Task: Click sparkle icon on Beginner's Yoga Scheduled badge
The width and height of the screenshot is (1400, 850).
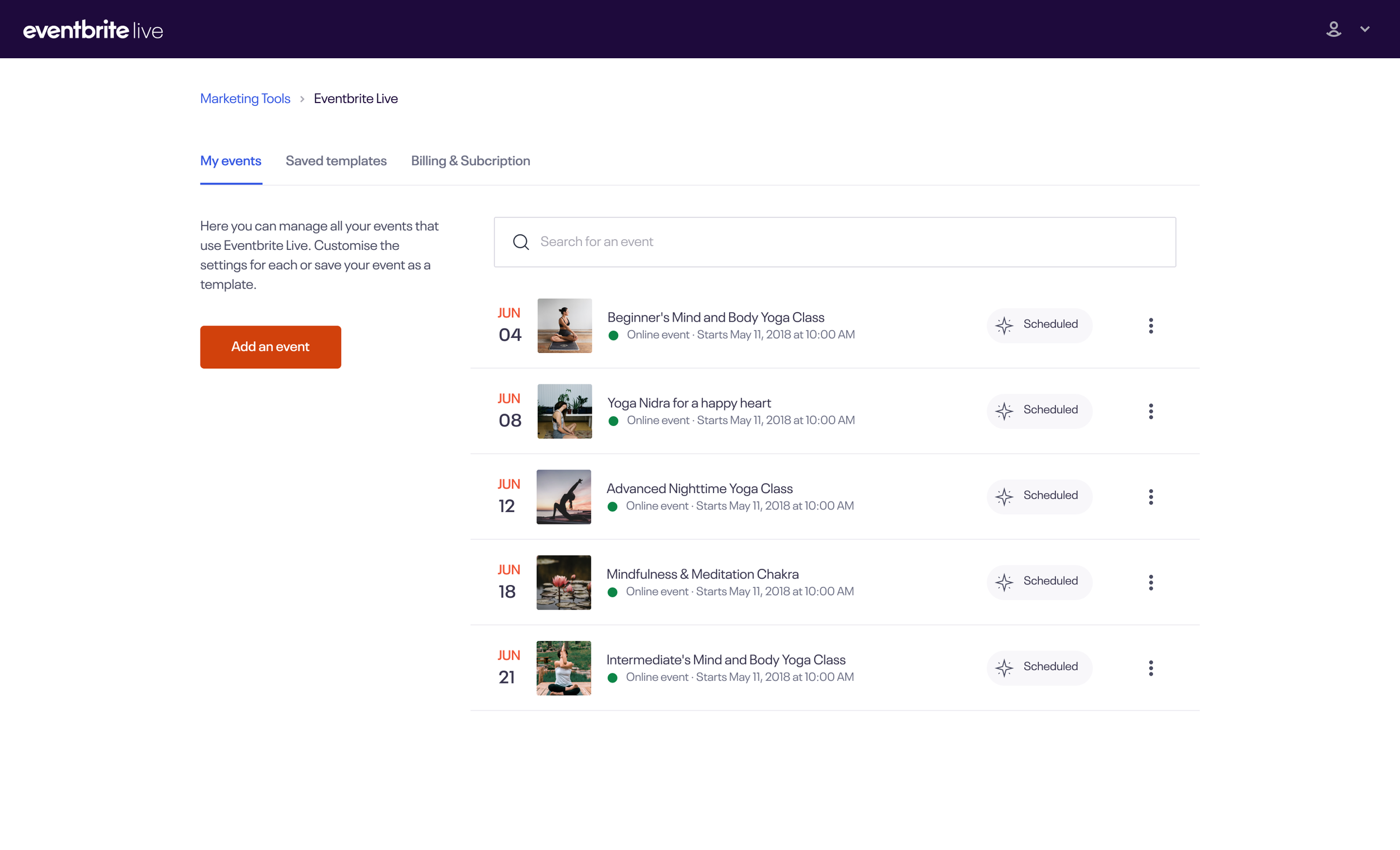Action: coord(1004,325)
